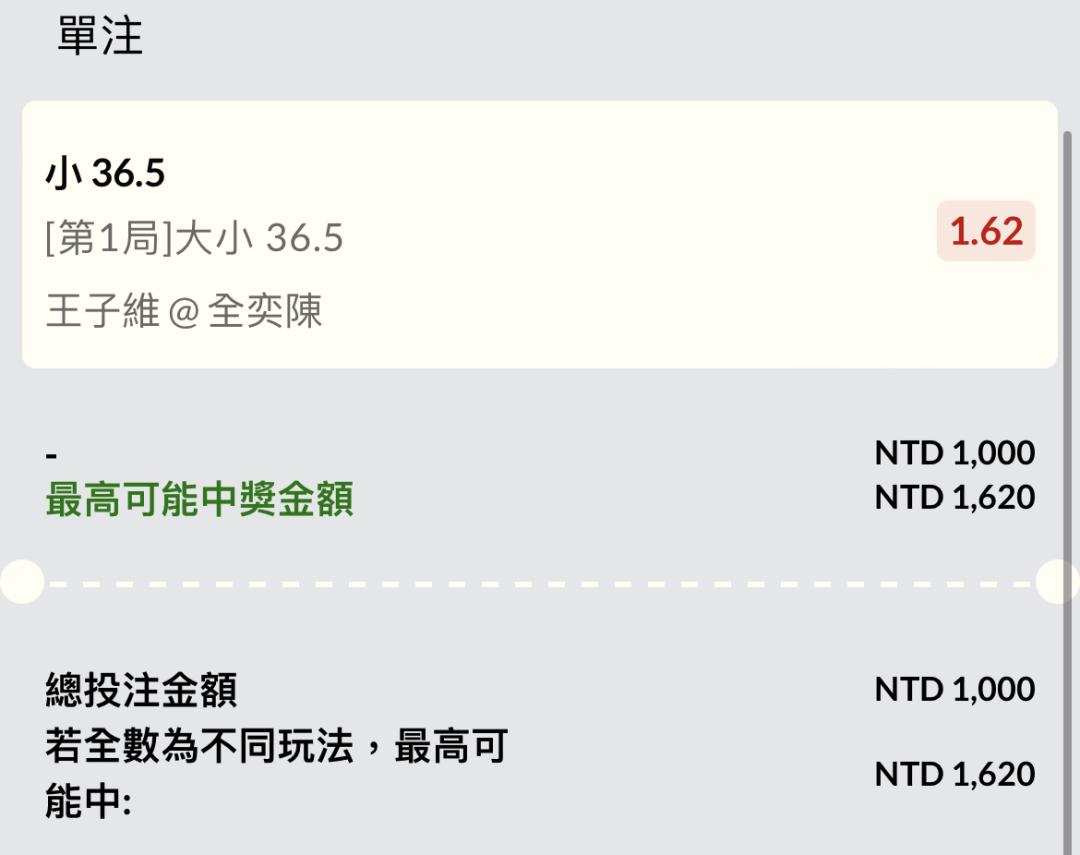This screenshot has height=855, width=1080.
Task: Click the left ticket notch circle
Action: (22, 582)
